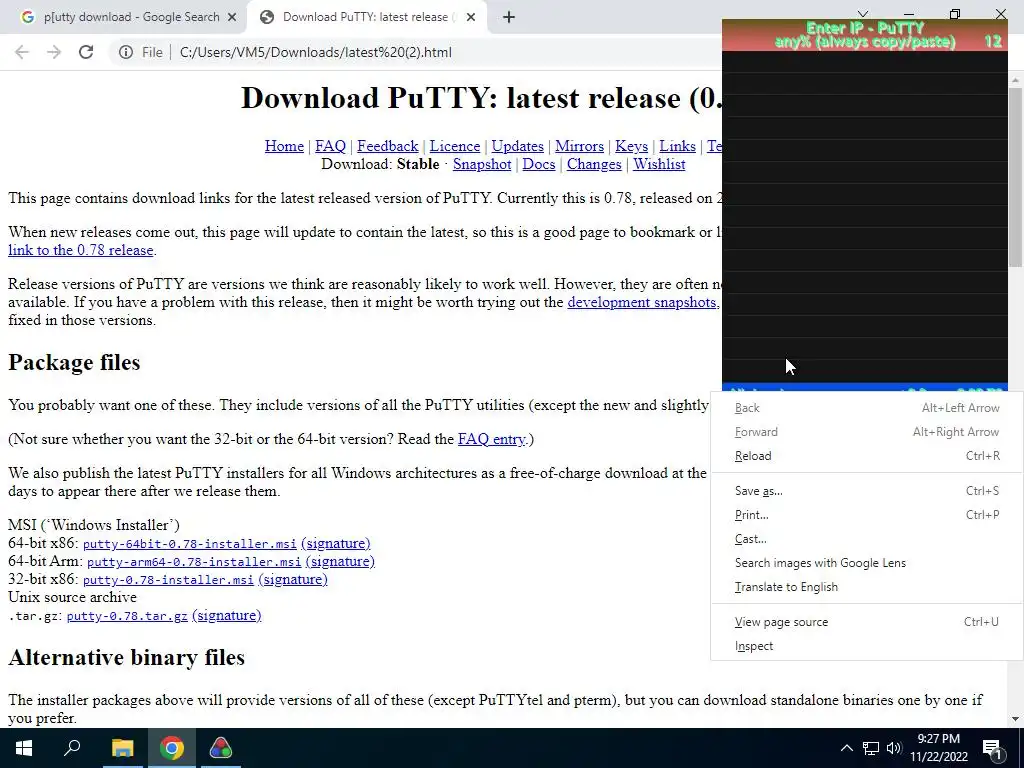Open the Licence link
Screen dimensions: 1024x768
455,146
